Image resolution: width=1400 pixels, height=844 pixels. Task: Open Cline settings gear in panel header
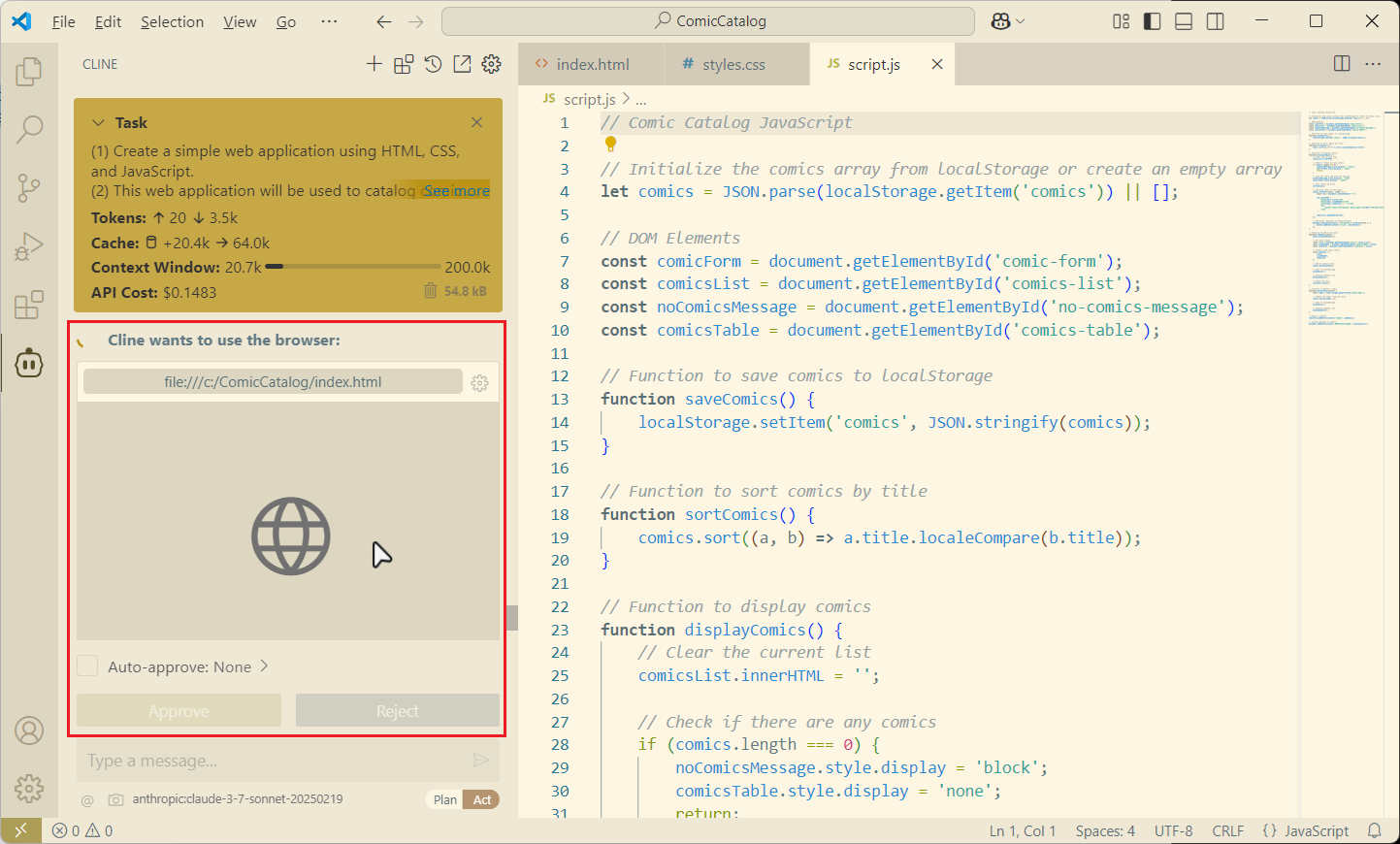(492, 64)
